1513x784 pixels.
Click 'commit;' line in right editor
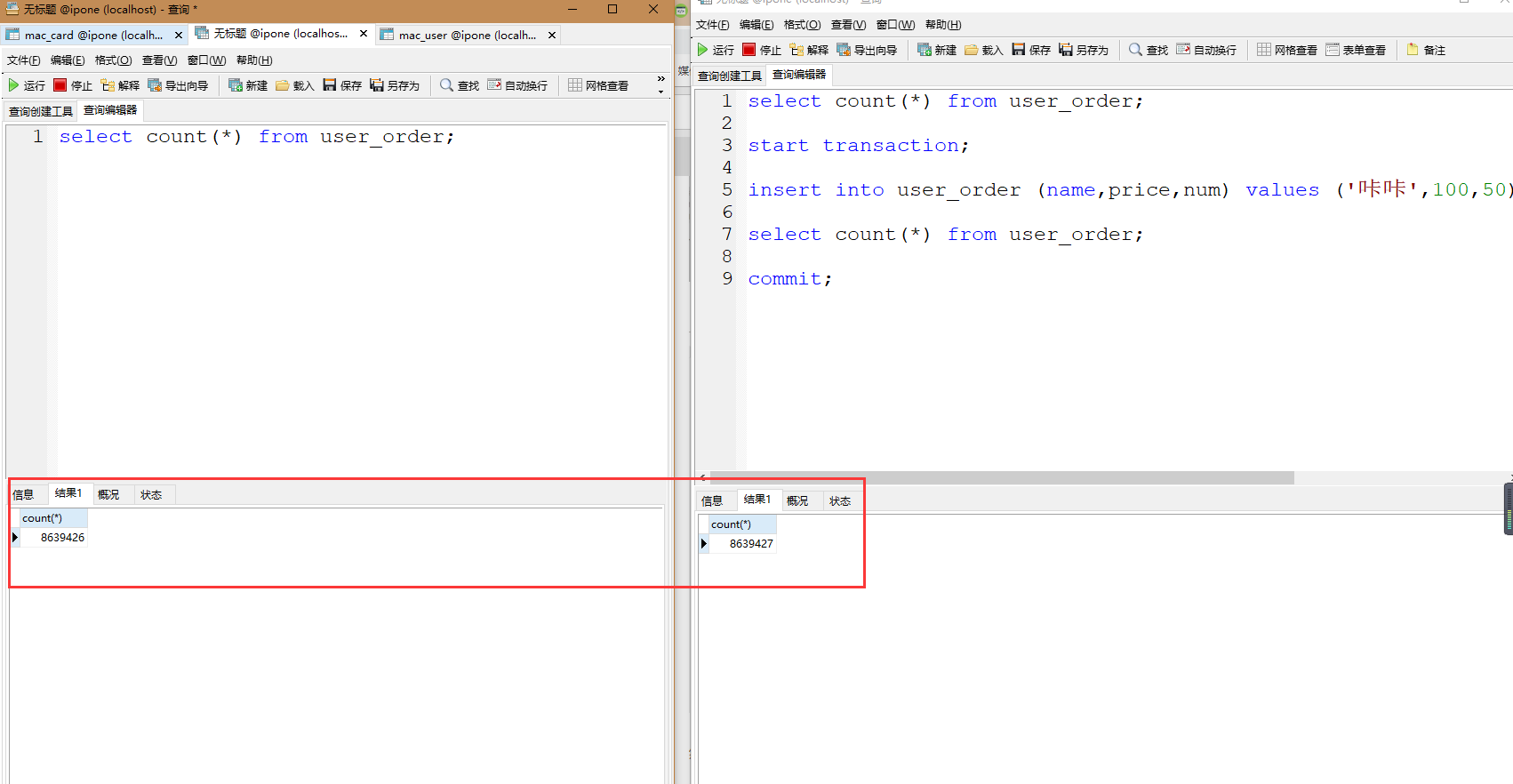coord(790,279)
